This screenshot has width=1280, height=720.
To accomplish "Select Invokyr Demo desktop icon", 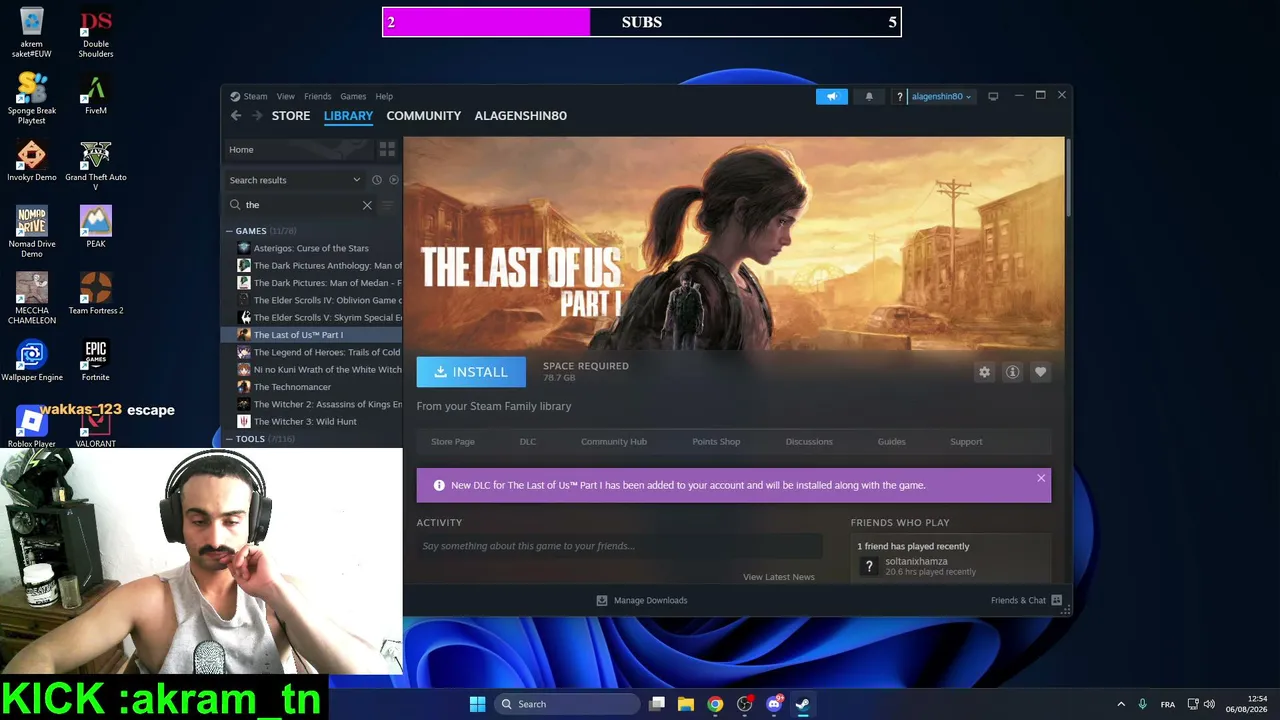I will pos(31,161).
